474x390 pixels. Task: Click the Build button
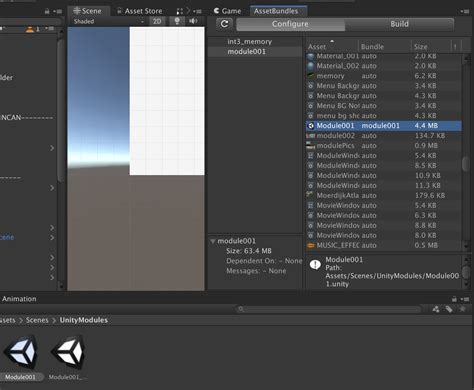(x=399, y=24)
